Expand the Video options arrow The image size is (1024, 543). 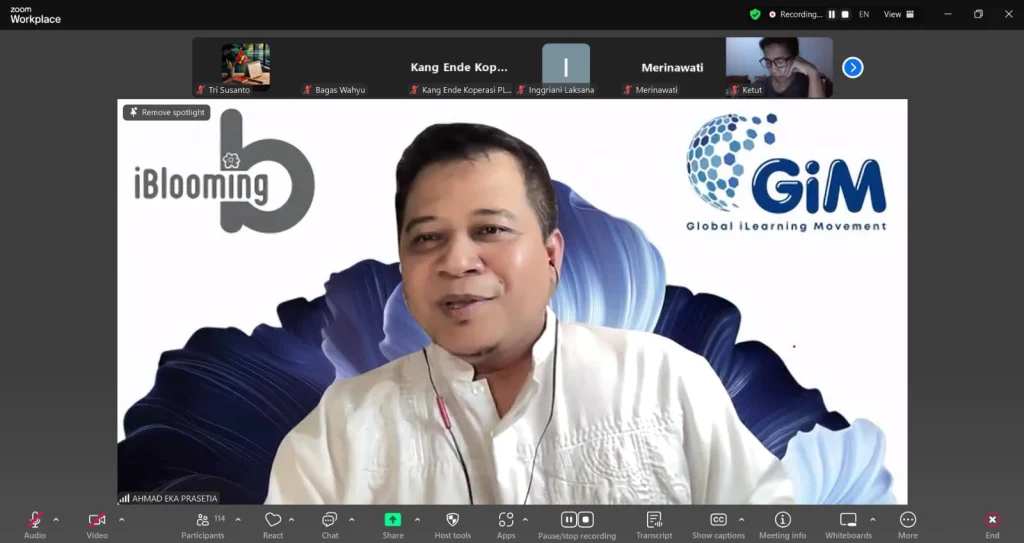(x=122, y=519)
